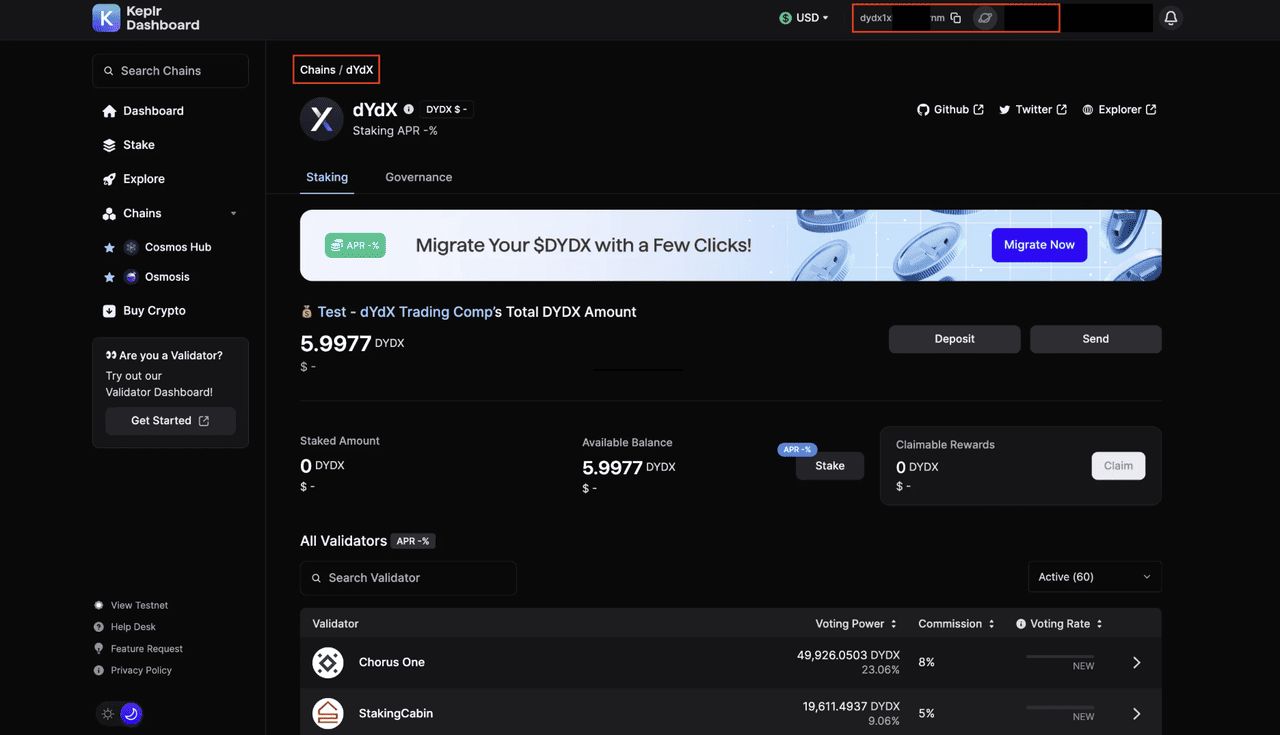Click the Privacy Policy info icon
This screenshot has height=735, width=1280.
[x=99, y=670]
